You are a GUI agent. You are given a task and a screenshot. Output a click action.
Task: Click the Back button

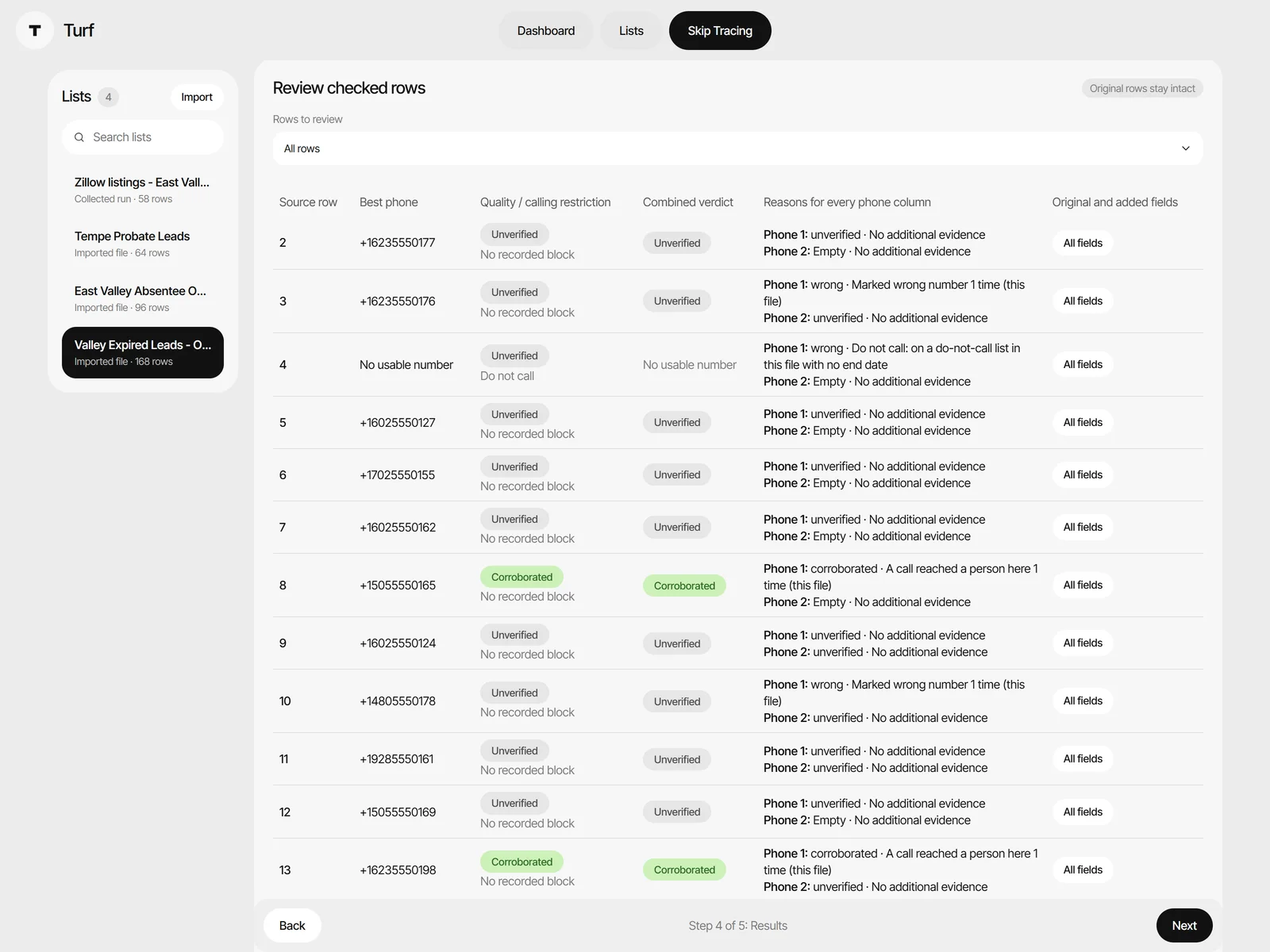coord(292,925)
